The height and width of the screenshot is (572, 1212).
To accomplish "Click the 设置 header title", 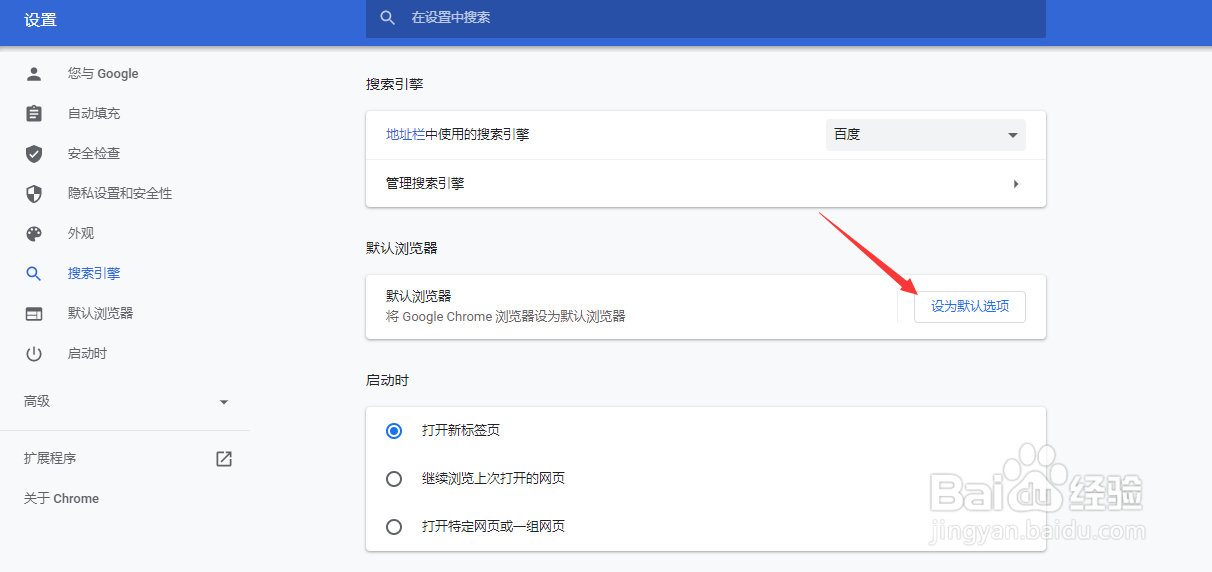I will 40,20.
